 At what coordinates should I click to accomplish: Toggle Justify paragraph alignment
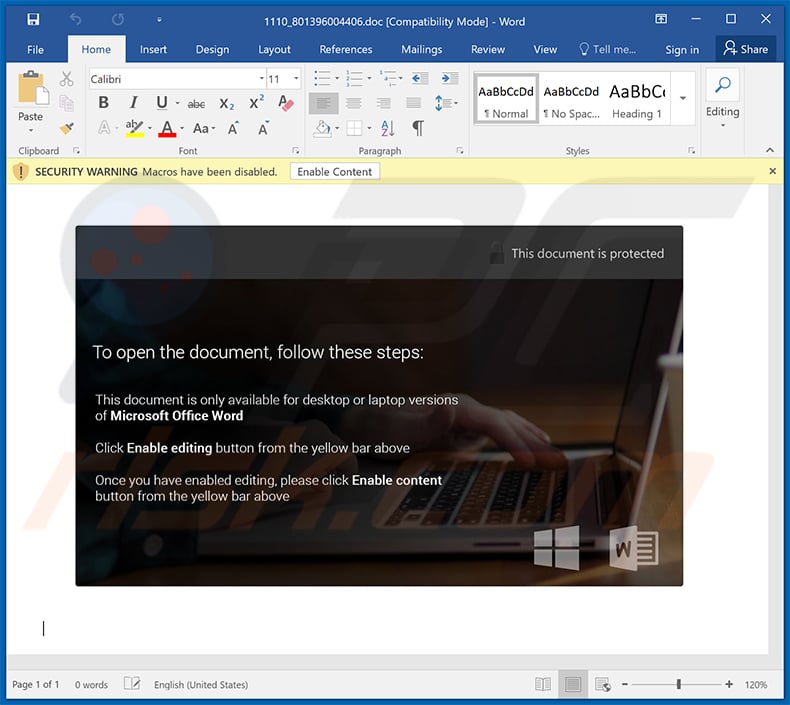click(413, 103)
